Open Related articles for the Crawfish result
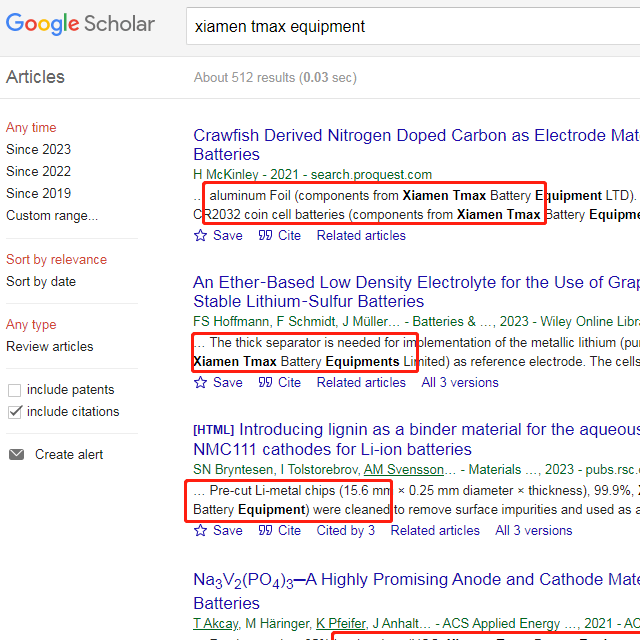Screen dimensions: 640x640 click(x=361, y=236)
